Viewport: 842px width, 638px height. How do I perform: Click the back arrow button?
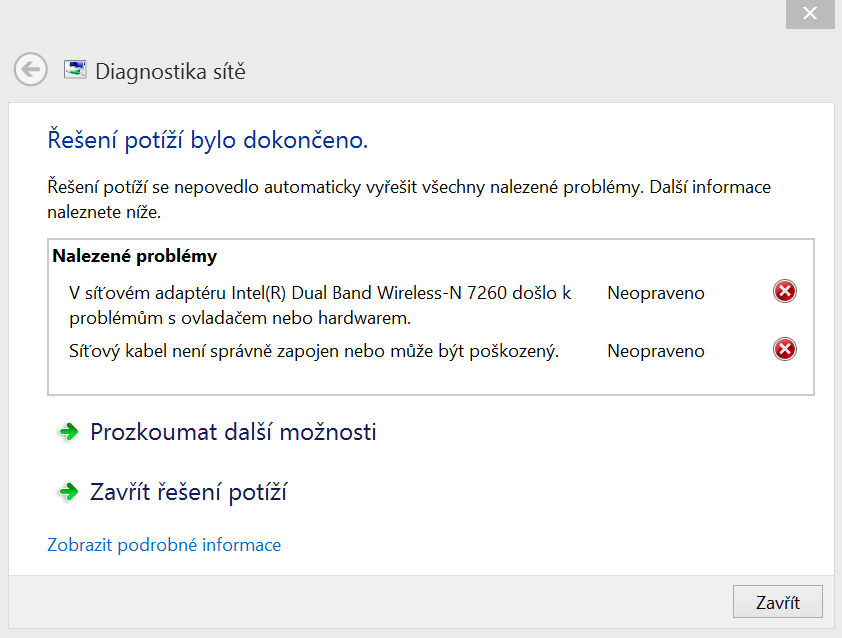(31, 69)
